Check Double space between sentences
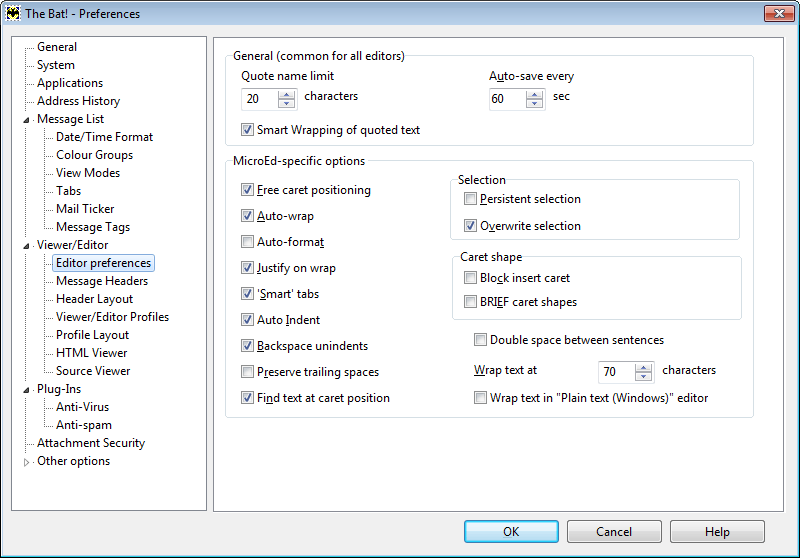 [x=480, y=340]
